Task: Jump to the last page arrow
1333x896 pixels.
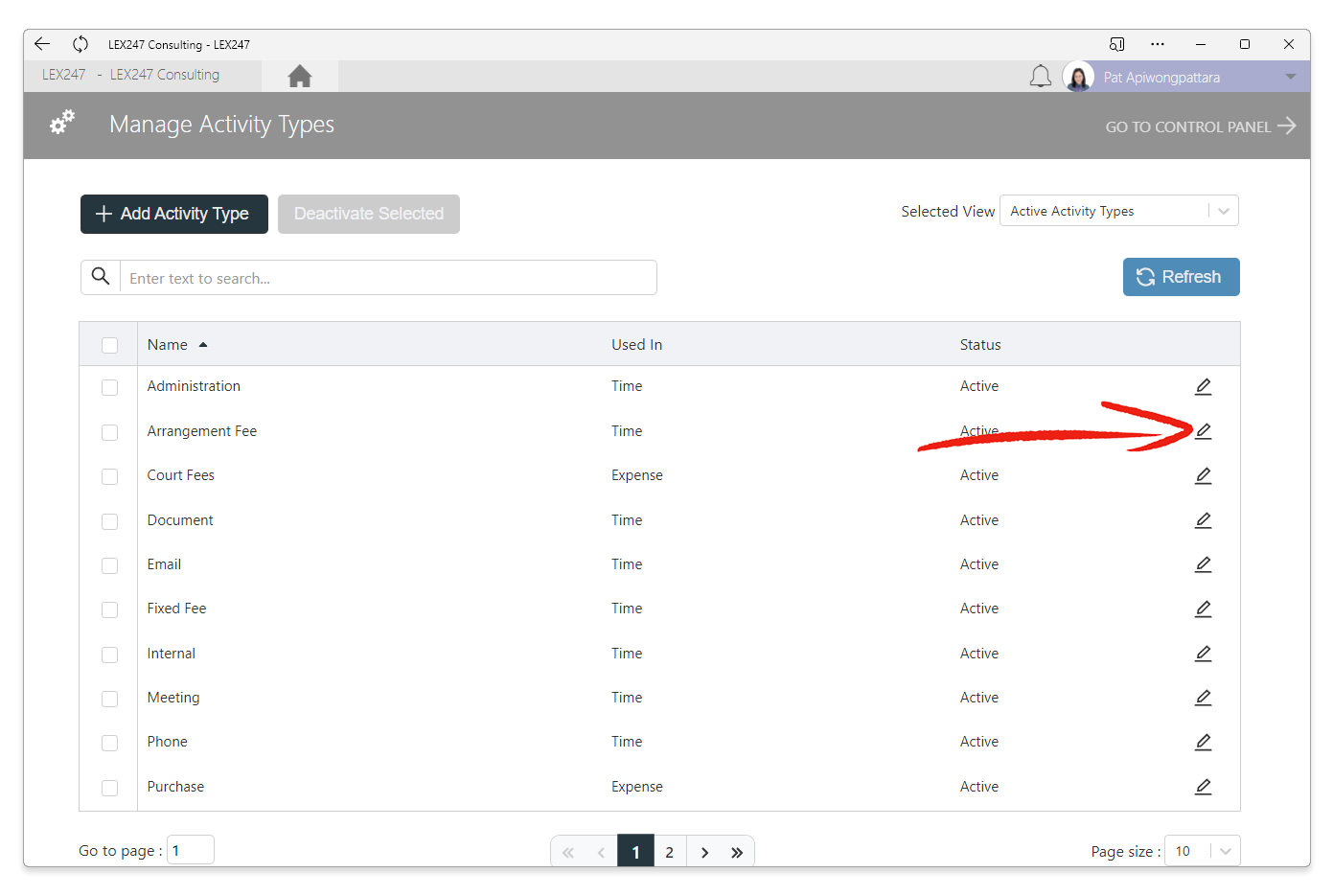Action: click(737, 852)
